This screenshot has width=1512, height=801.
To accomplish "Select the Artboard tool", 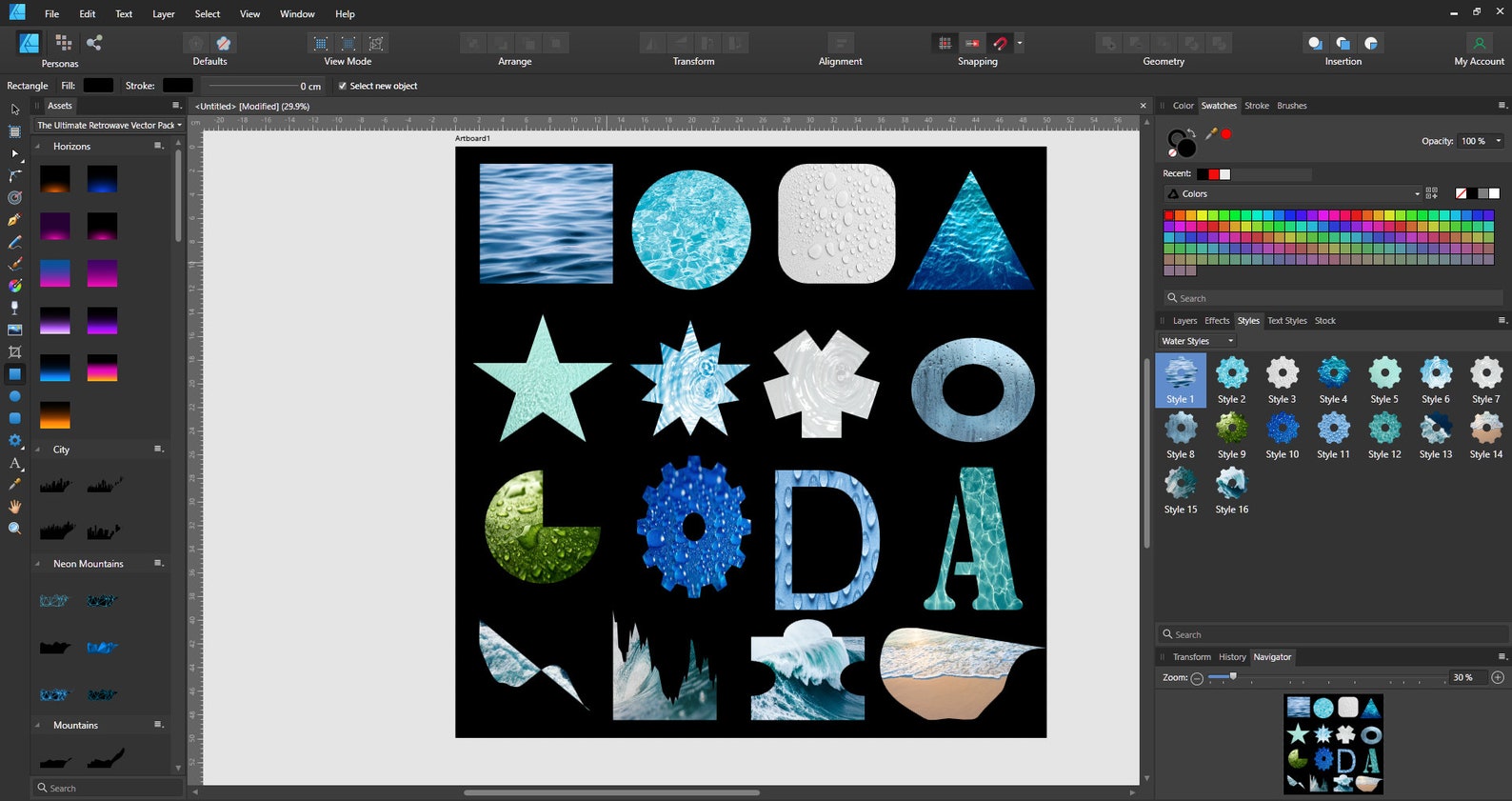I will (x=14, y=131).
